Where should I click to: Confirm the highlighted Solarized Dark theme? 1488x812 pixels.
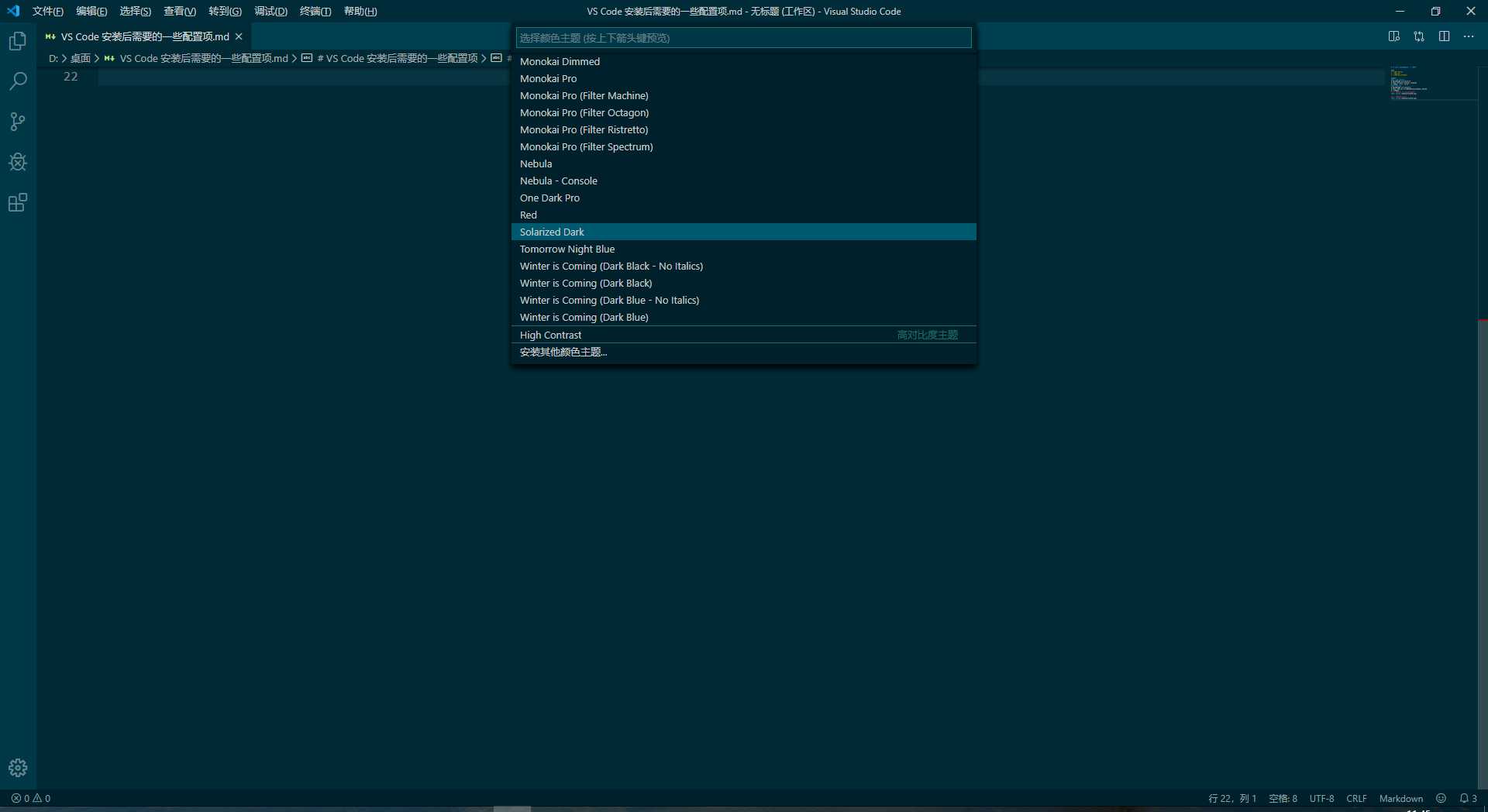(743, 232)
